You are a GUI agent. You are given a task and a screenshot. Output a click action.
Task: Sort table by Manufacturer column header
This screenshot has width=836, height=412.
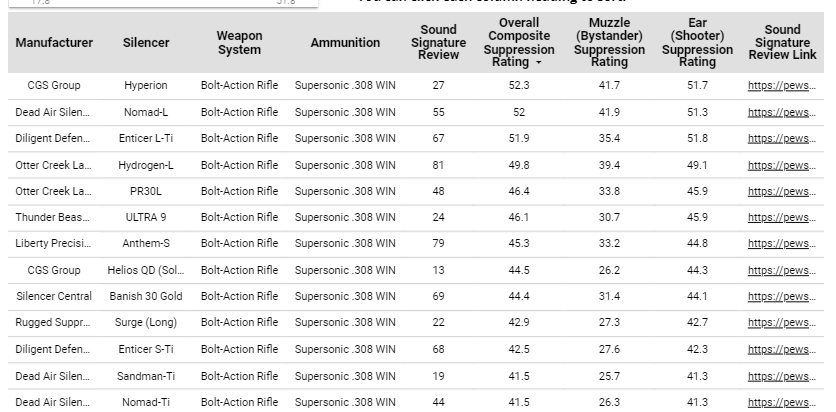[54, 43]
